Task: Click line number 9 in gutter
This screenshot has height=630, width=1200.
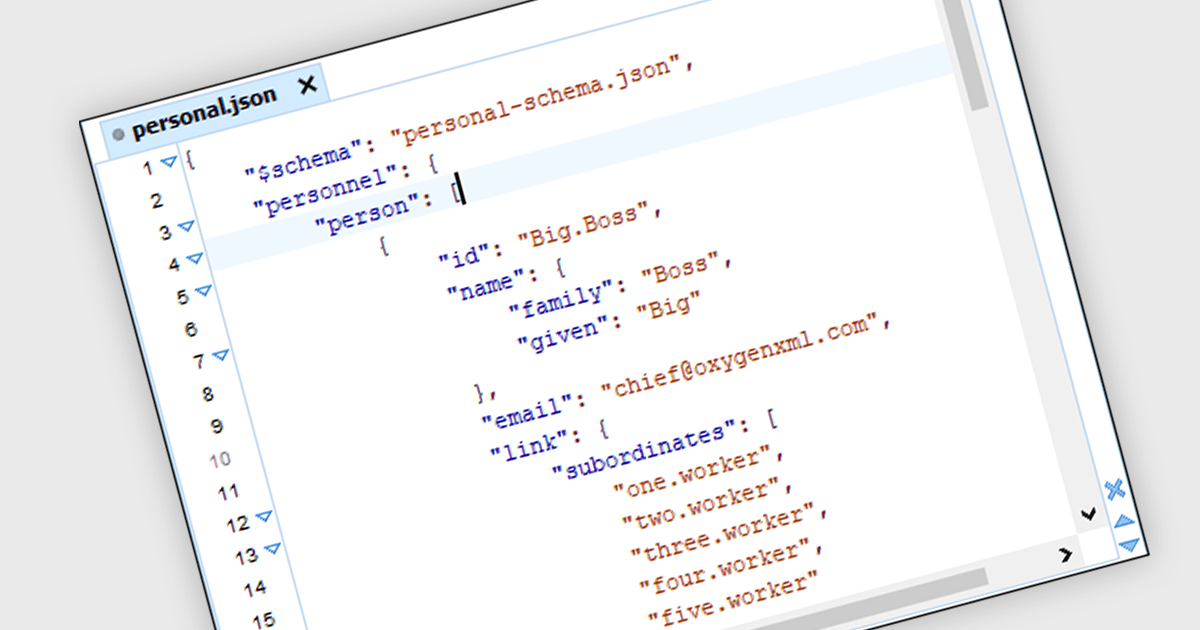Action: click(217, 427)
